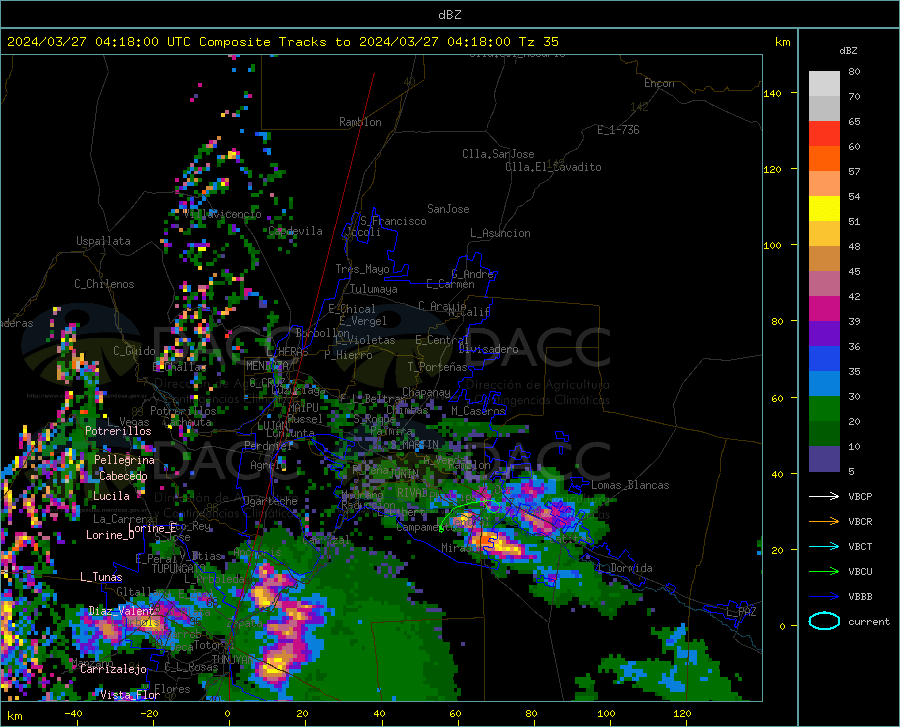Click the blue VBBB arrow legend icon
Viewport: 900px width, 727px height.
pos(824,597)
